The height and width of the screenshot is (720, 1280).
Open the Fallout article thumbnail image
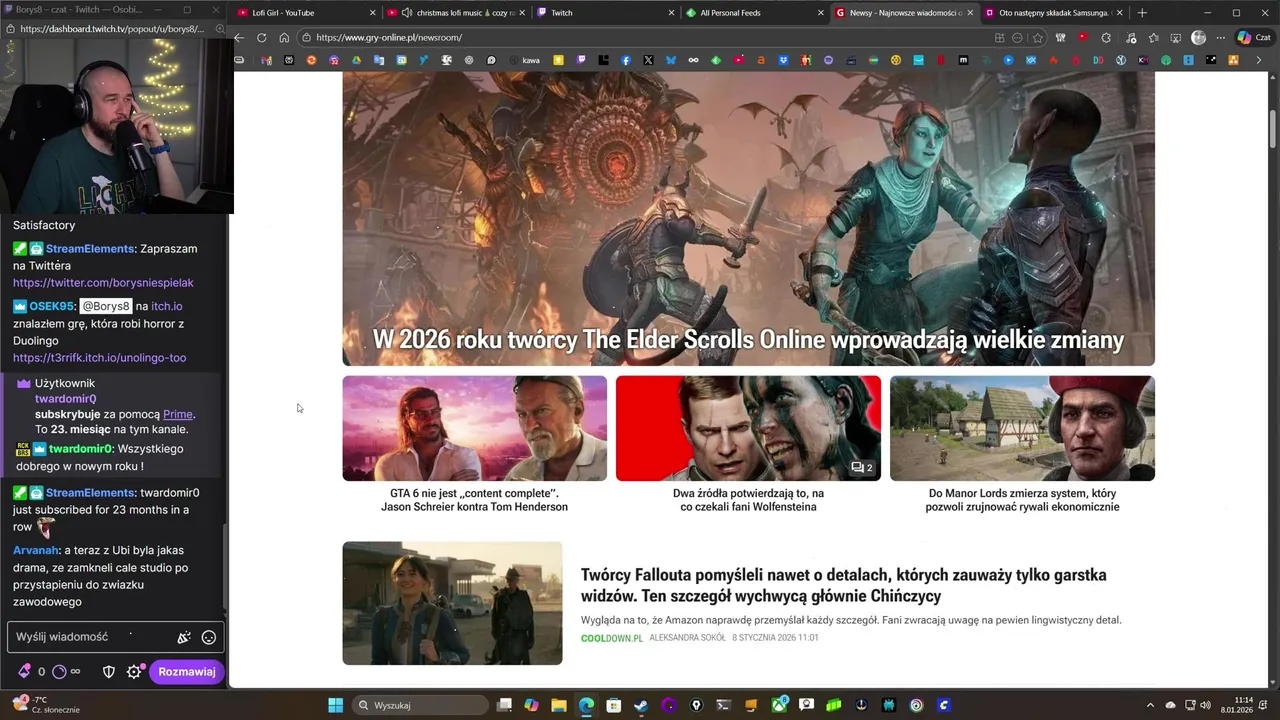[x=452, y=603]
